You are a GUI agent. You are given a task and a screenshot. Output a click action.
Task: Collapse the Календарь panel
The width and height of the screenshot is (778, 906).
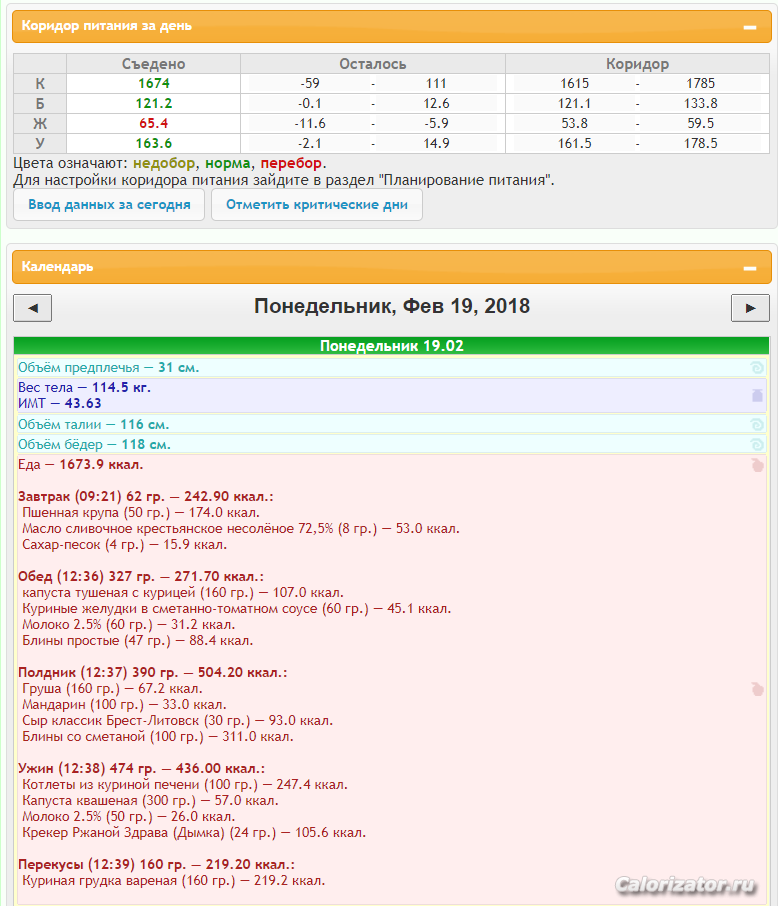750,268
